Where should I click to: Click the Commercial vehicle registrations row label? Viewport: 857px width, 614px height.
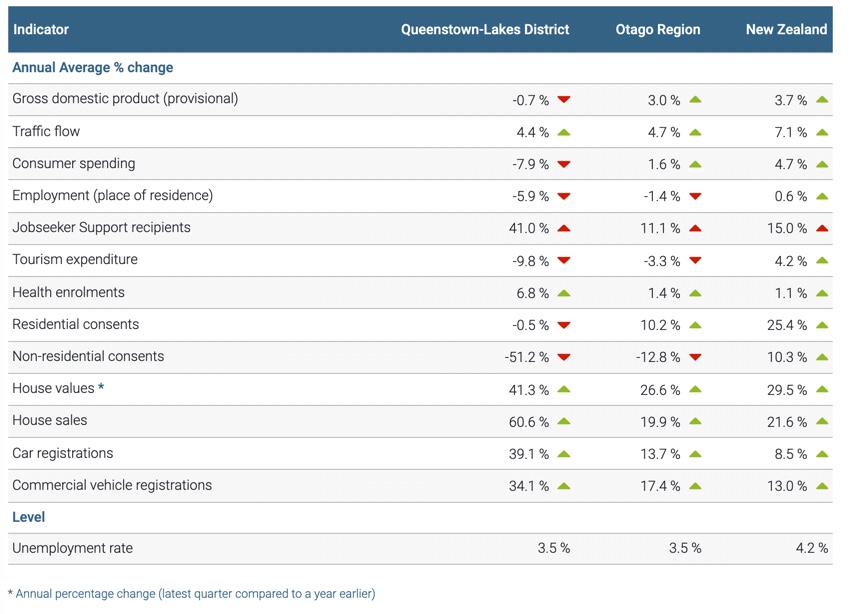pyautogui.click(x=112, y=485)
